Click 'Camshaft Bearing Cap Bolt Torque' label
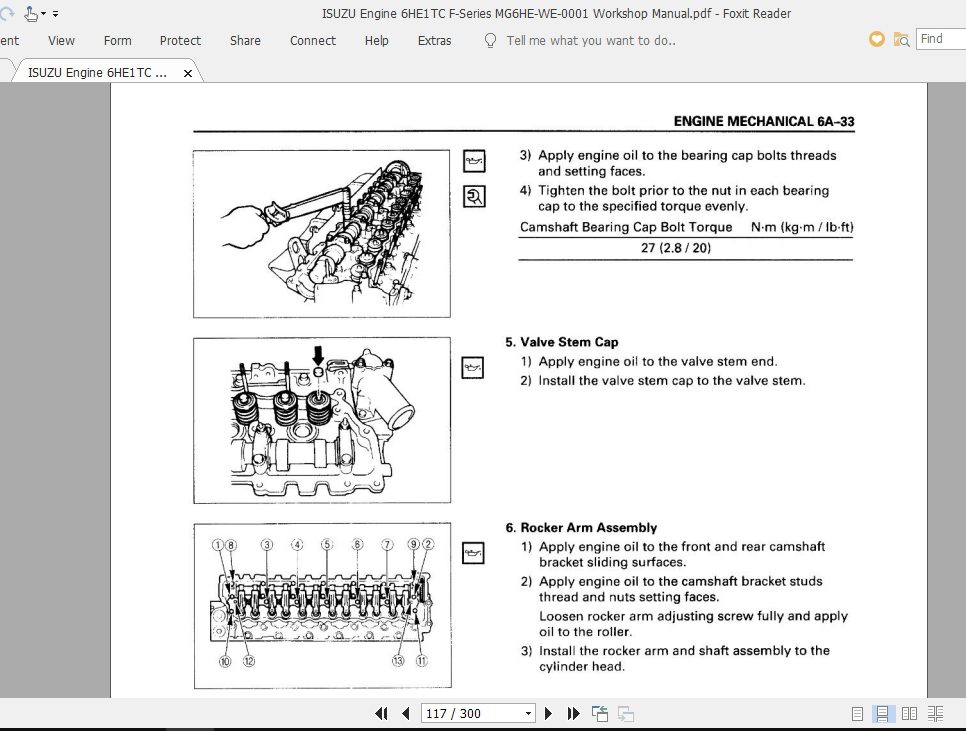The height and width of the screenshot is (731, 966). click(626, 227)
